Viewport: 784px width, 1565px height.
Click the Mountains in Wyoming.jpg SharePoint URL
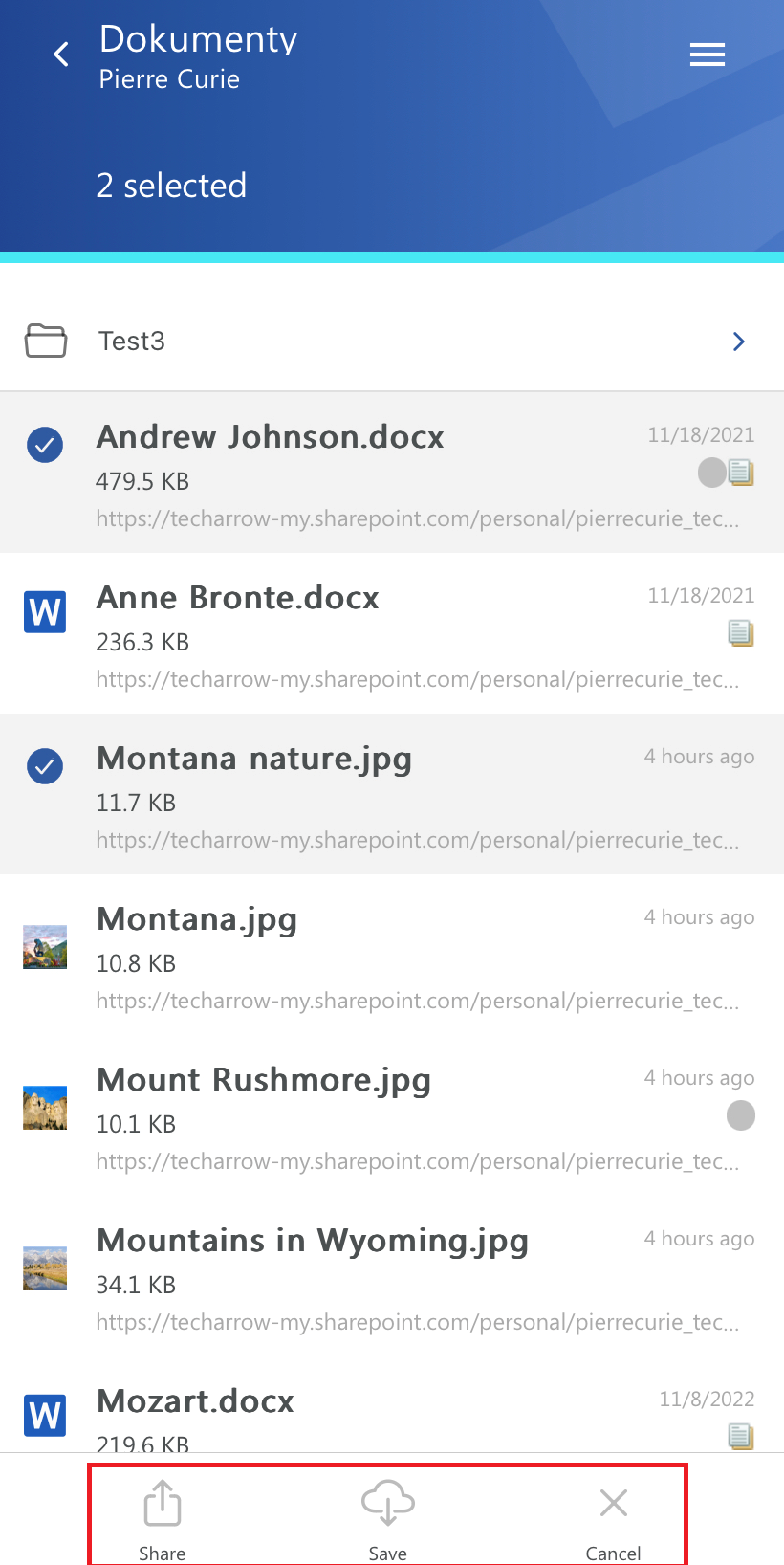[417, 1322]
